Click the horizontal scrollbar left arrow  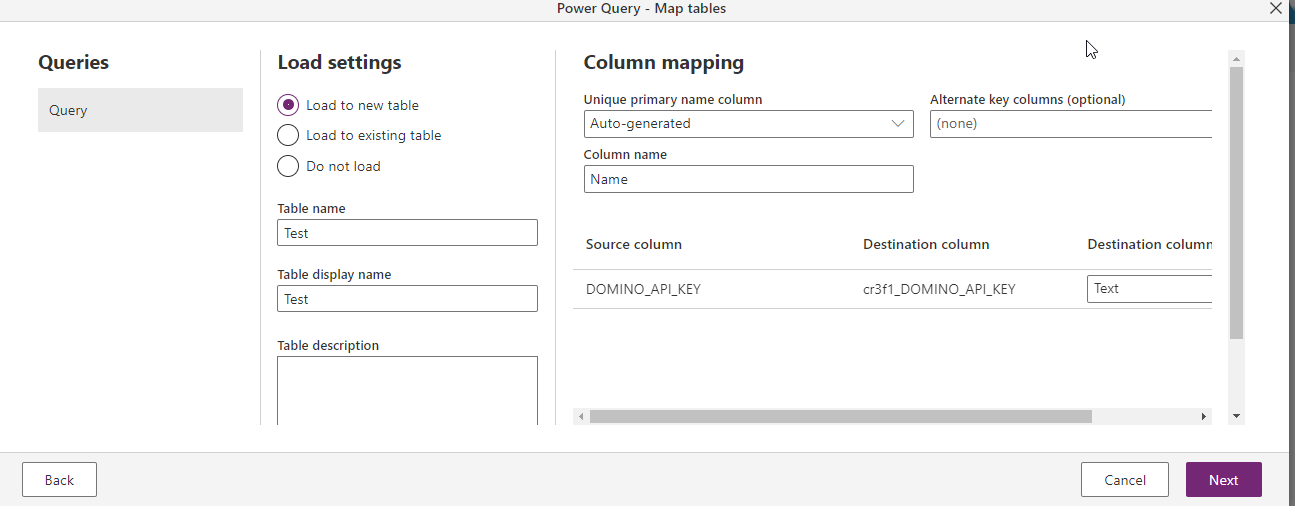[x=581, y=416]
